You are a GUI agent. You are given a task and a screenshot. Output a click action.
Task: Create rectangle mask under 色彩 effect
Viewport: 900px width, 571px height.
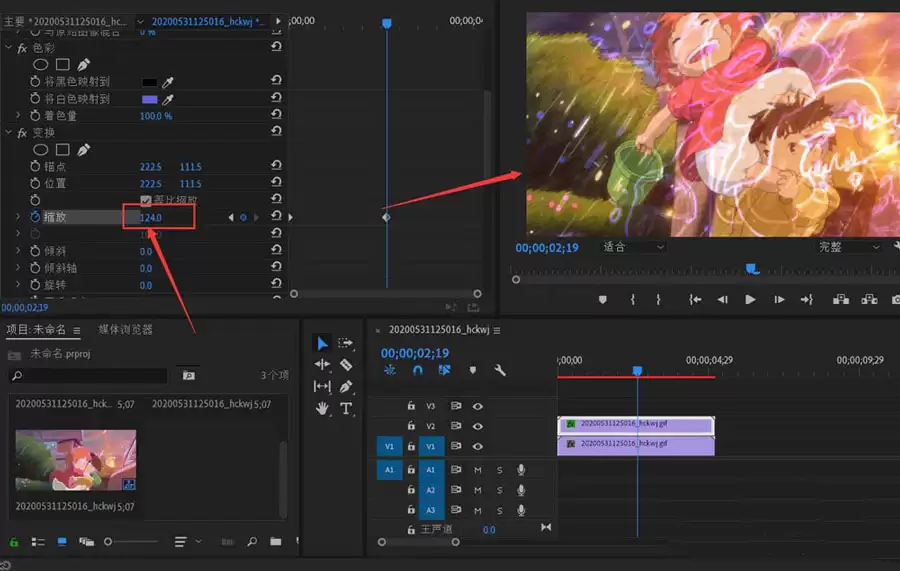tap(63, 64)
